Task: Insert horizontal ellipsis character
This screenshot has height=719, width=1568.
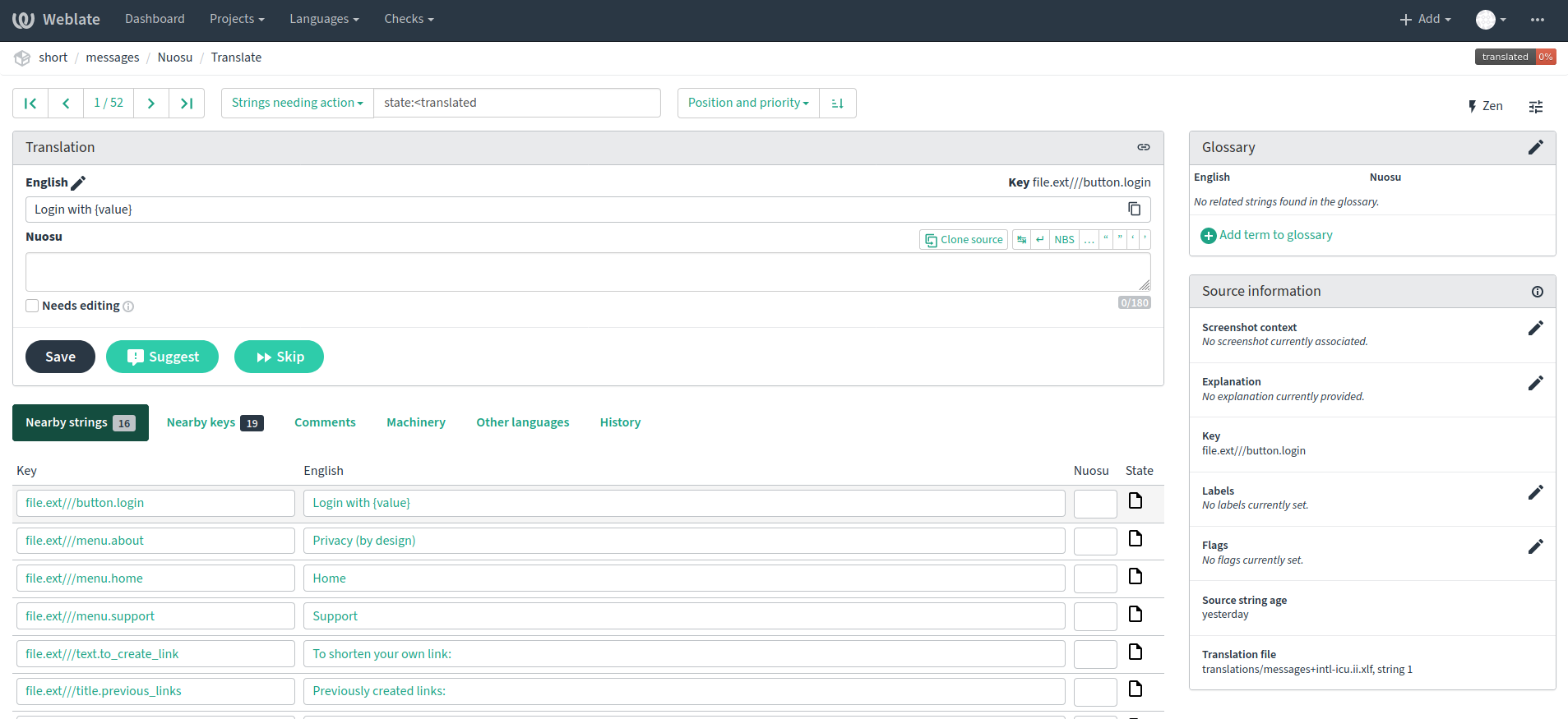Action: pyautogui.click(x=1089, y=239)
